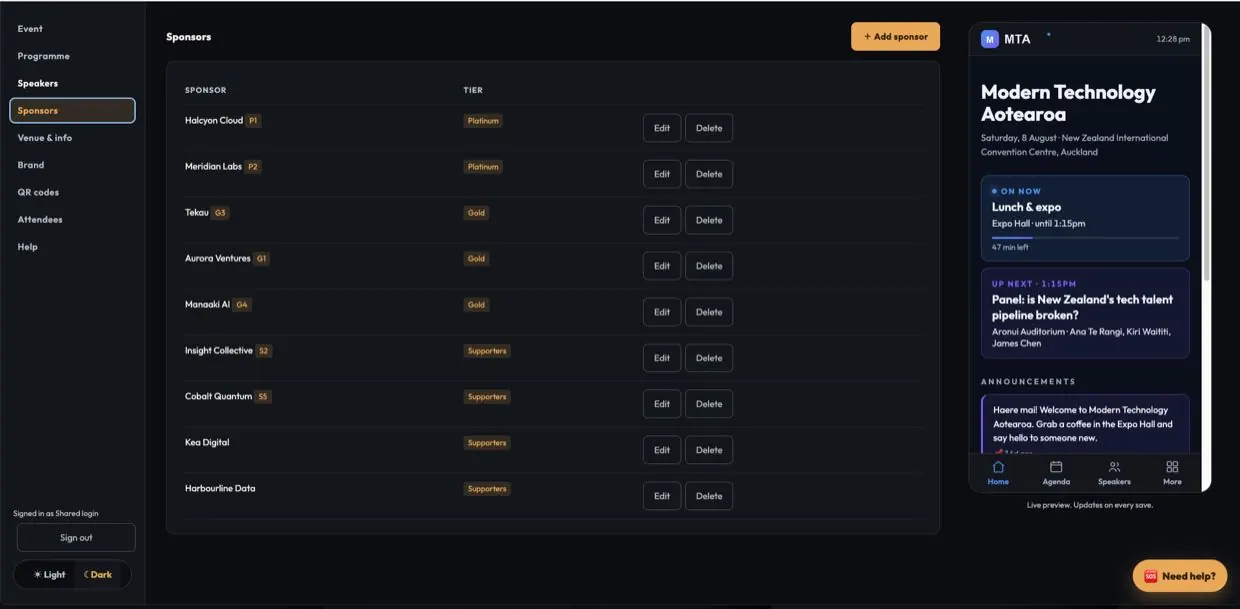Open the Speakers icon in phone preview
1240x609 pixels.
(x=1114, y=466)
